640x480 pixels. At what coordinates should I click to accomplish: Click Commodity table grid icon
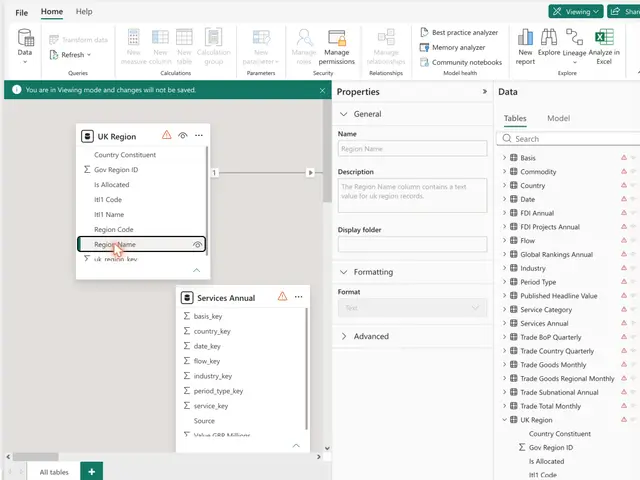(x=514, y=171)
